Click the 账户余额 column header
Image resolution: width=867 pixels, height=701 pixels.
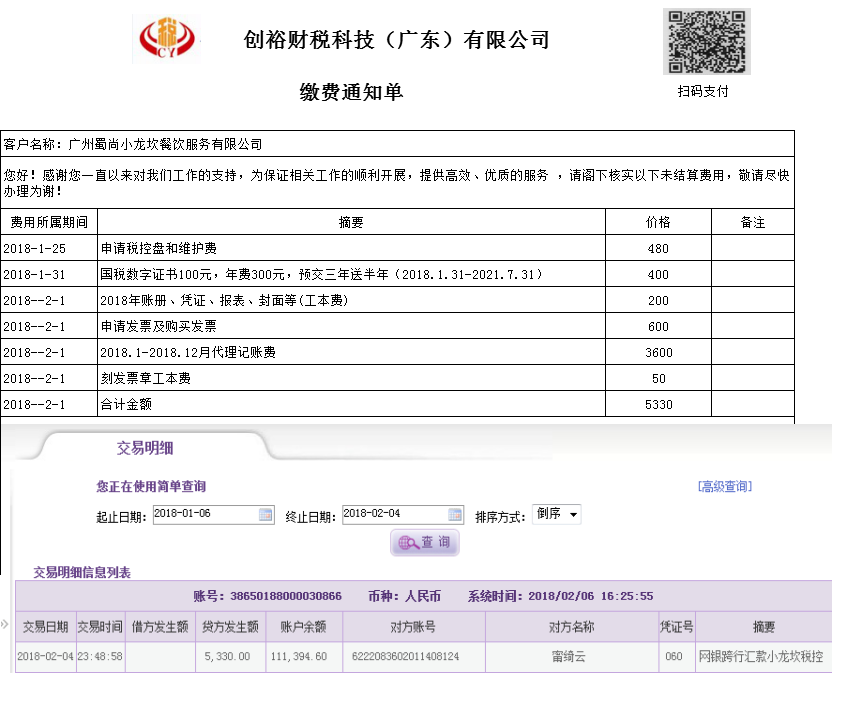click(304, 626)
